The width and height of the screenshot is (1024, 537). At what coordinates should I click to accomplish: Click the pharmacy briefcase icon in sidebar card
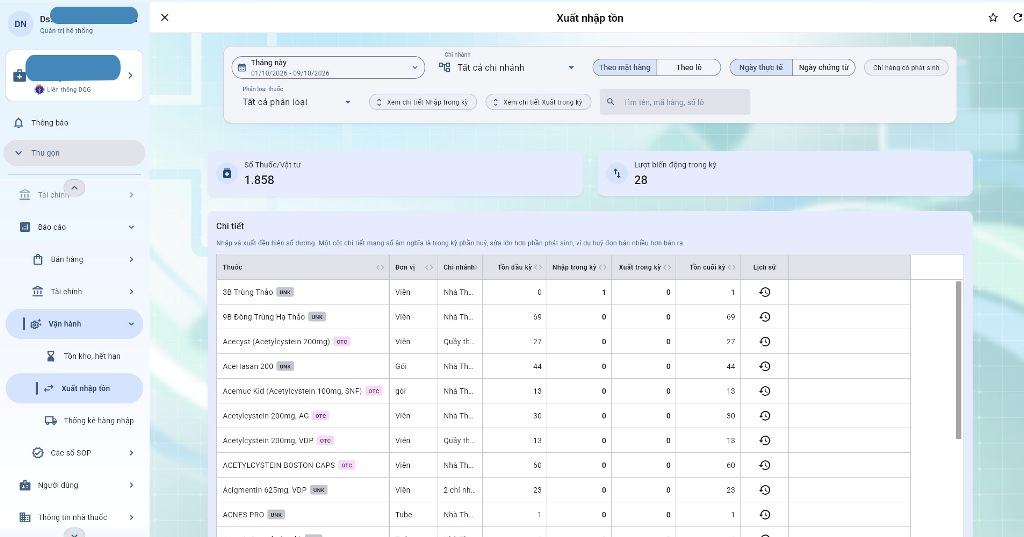coord(20,76)
